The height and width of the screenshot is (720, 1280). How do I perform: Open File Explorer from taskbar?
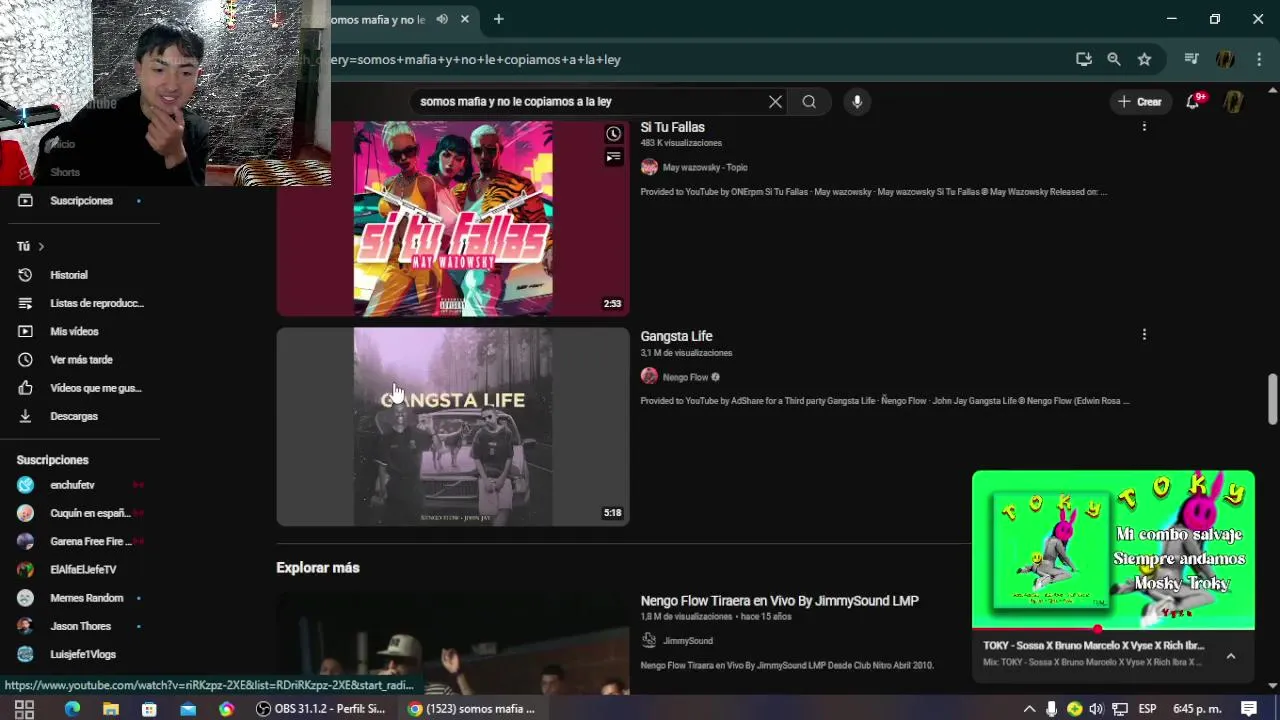click(x=111, y=709)
